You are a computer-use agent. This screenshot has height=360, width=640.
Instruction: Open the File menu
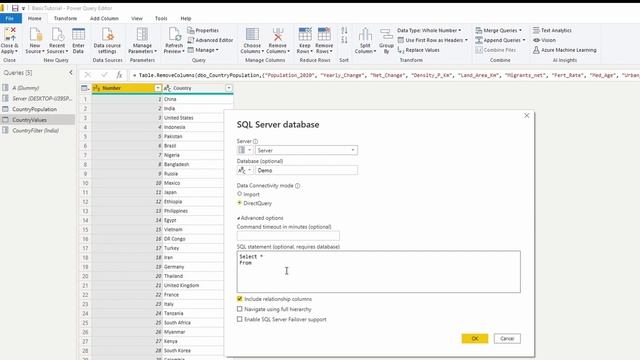click(x=10, y=18)
